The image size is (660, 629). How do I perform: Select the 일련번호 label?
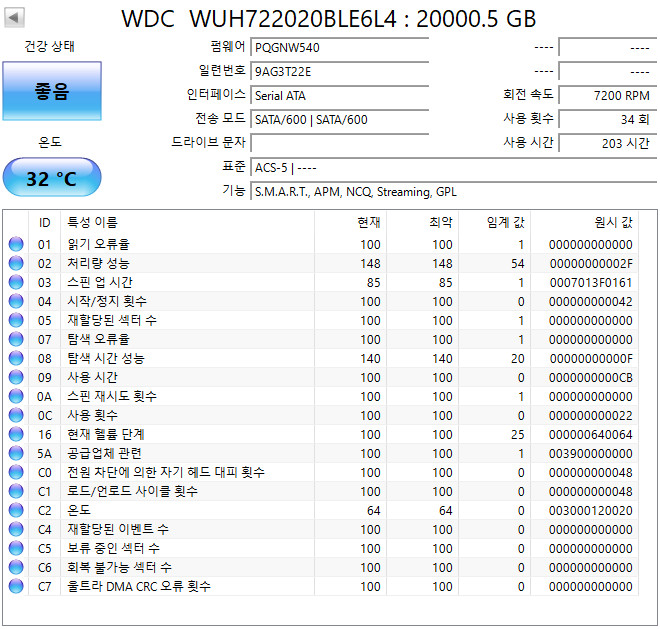tap(222, 70)
